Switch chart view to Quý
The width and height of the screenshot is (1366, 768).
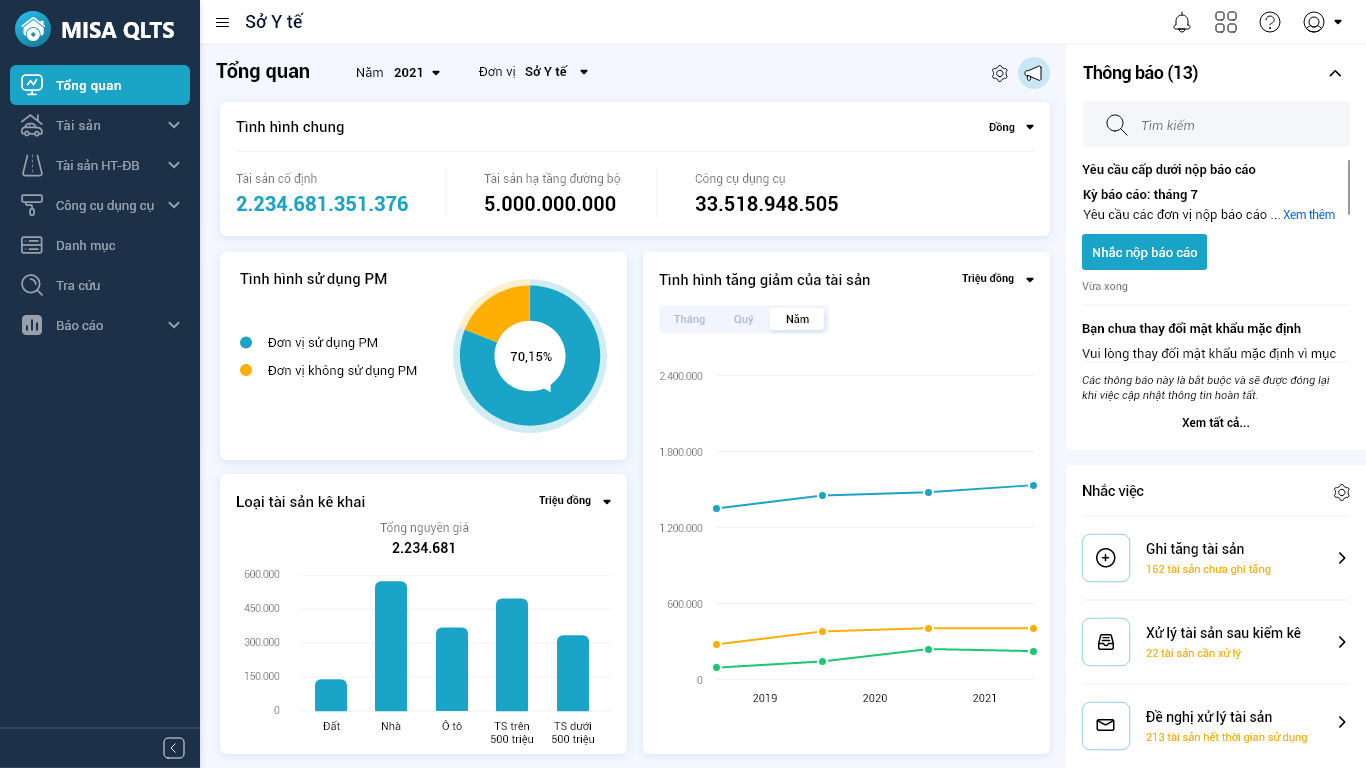(x=744, y=319)
